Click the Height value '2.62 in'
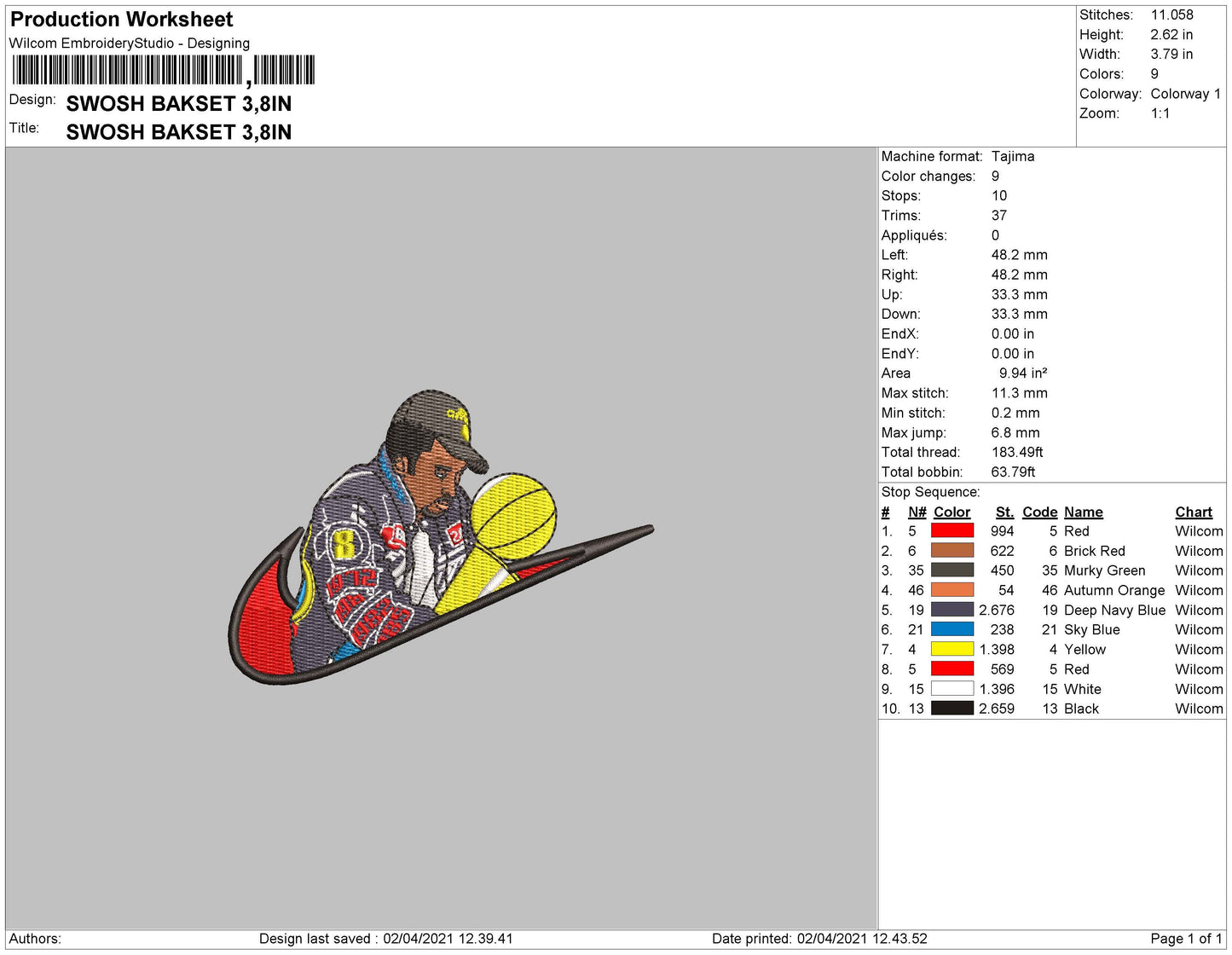This screenshot has width=1232, height=955. coord(1171,34)
